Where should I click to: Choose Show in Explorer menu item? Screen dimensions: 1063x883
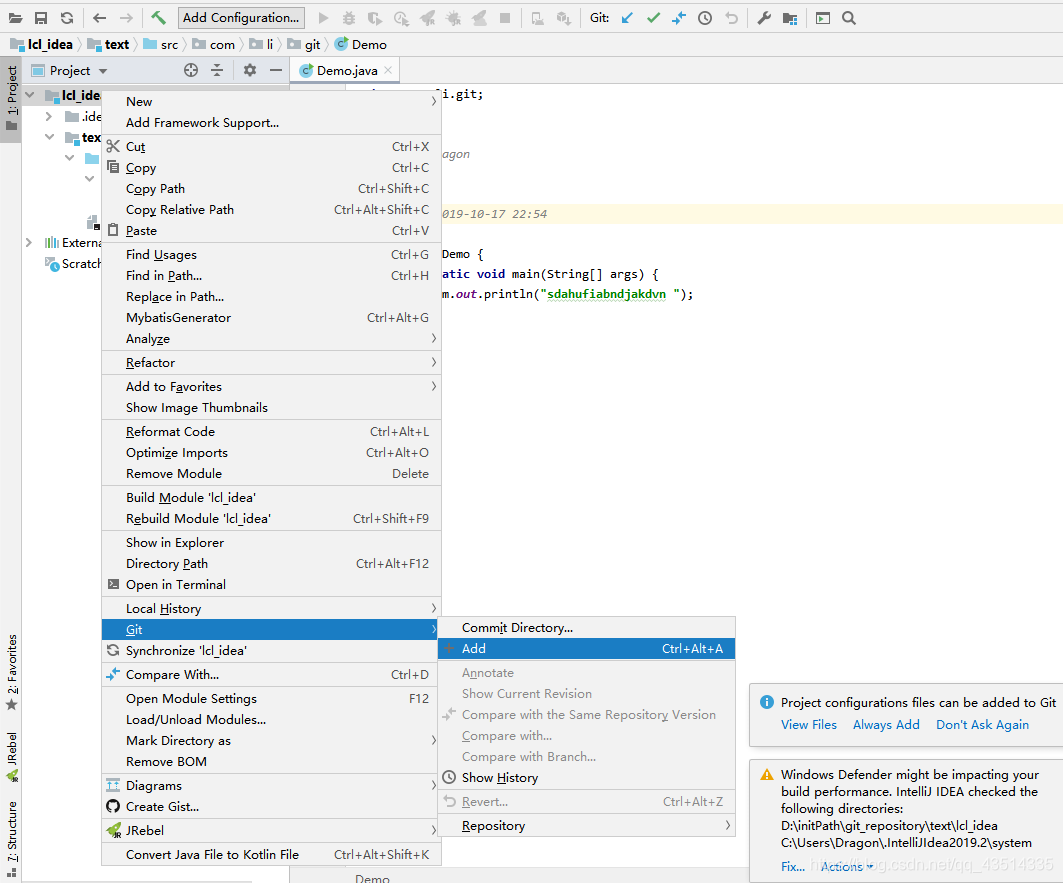pyautogui.click(x=271, y=543)
